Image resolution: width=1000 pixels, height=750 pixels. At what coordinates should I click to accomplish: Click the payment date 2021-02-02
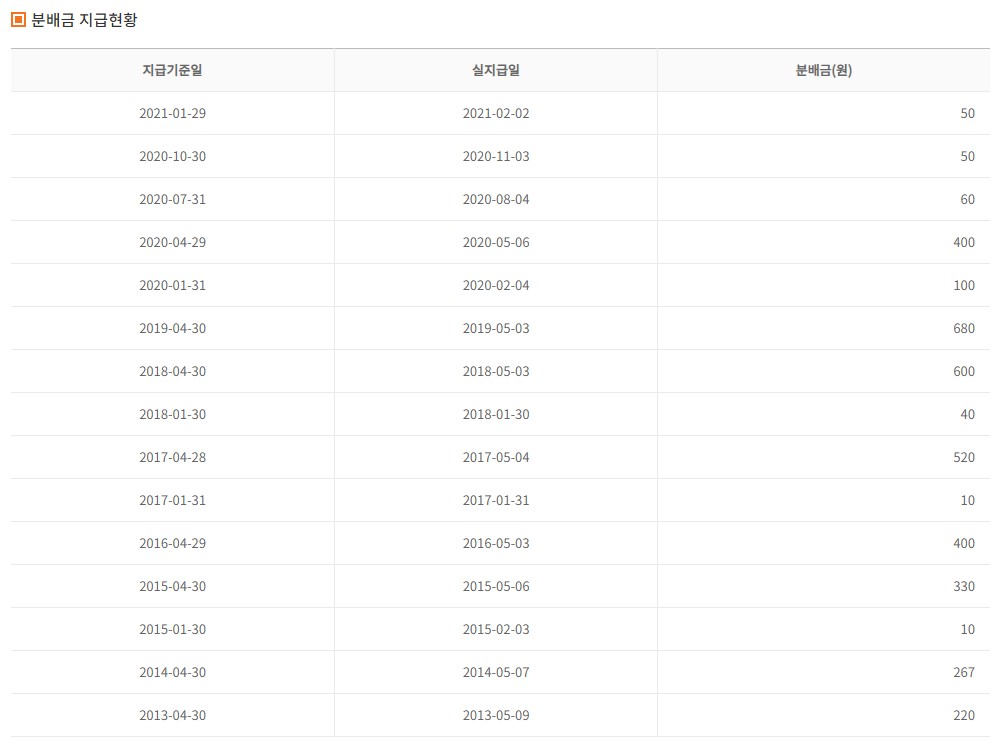[495, 113]
